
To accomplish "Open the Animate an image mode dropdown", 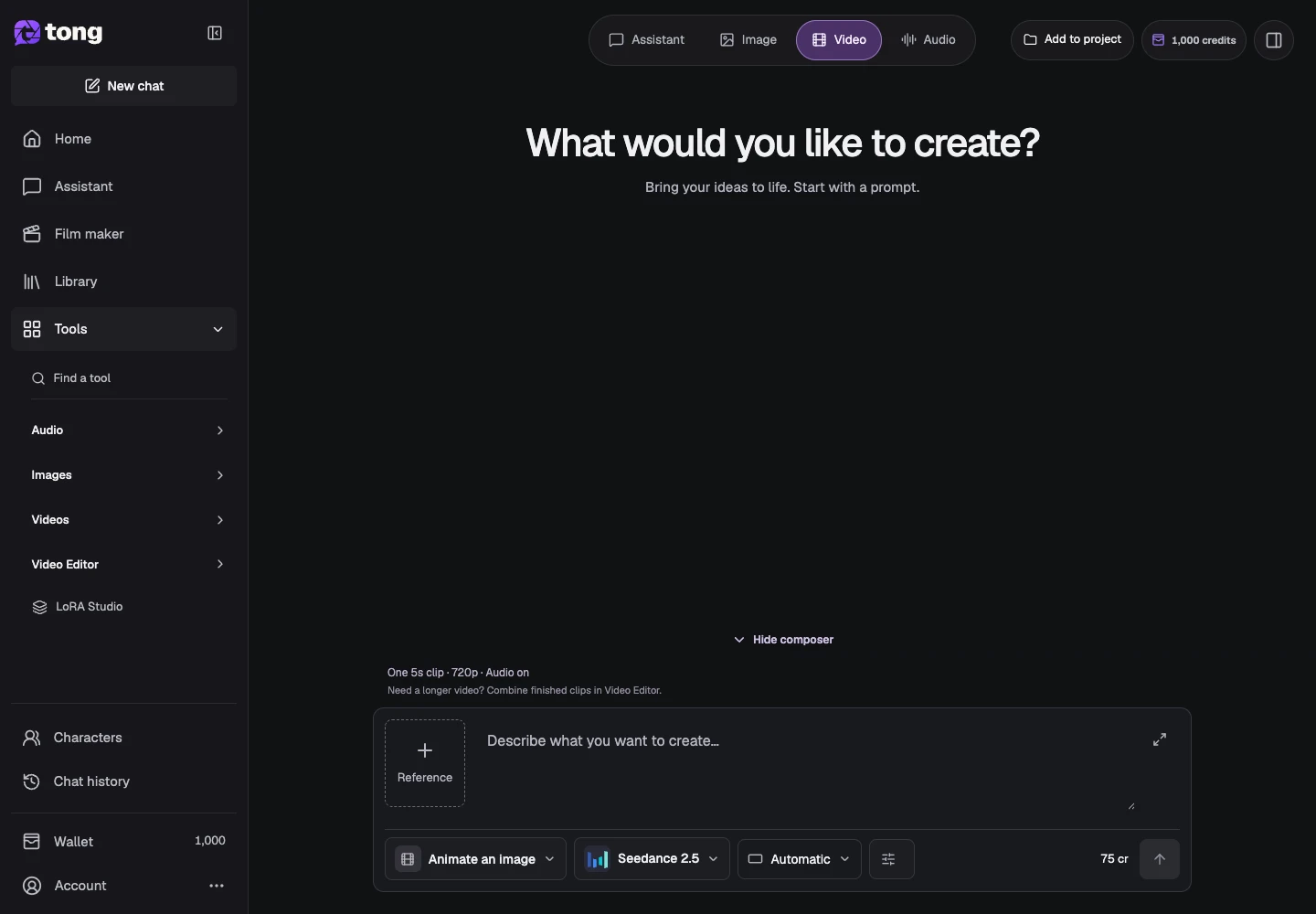I will click(475, 859).
